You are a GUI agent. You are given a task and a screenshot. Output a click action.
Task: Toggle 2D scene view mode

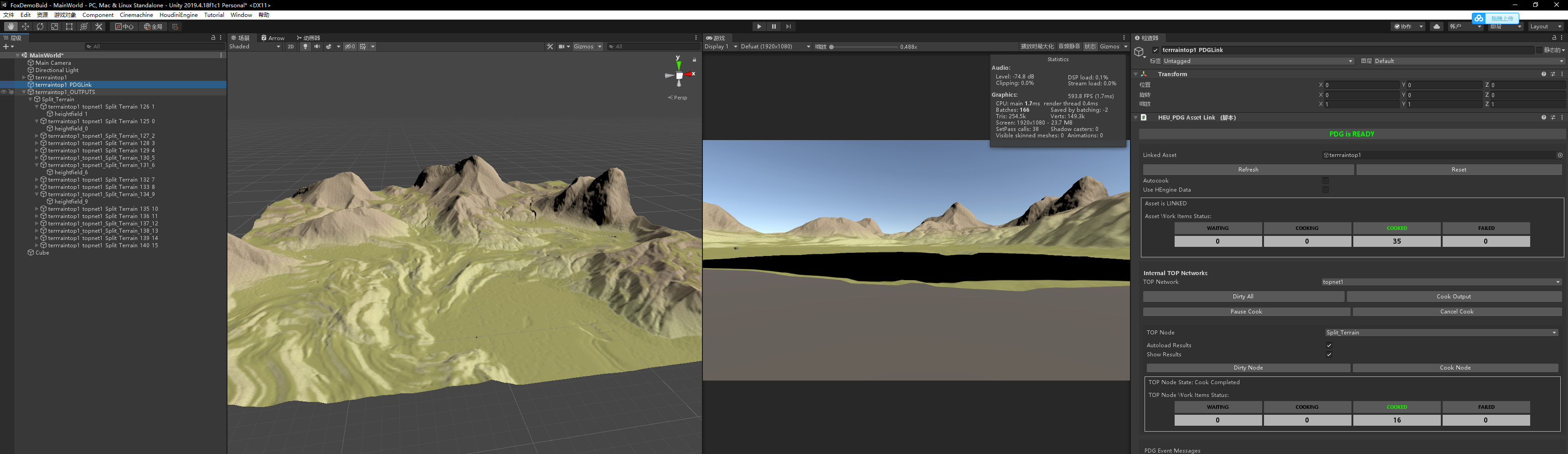(291, 47)
